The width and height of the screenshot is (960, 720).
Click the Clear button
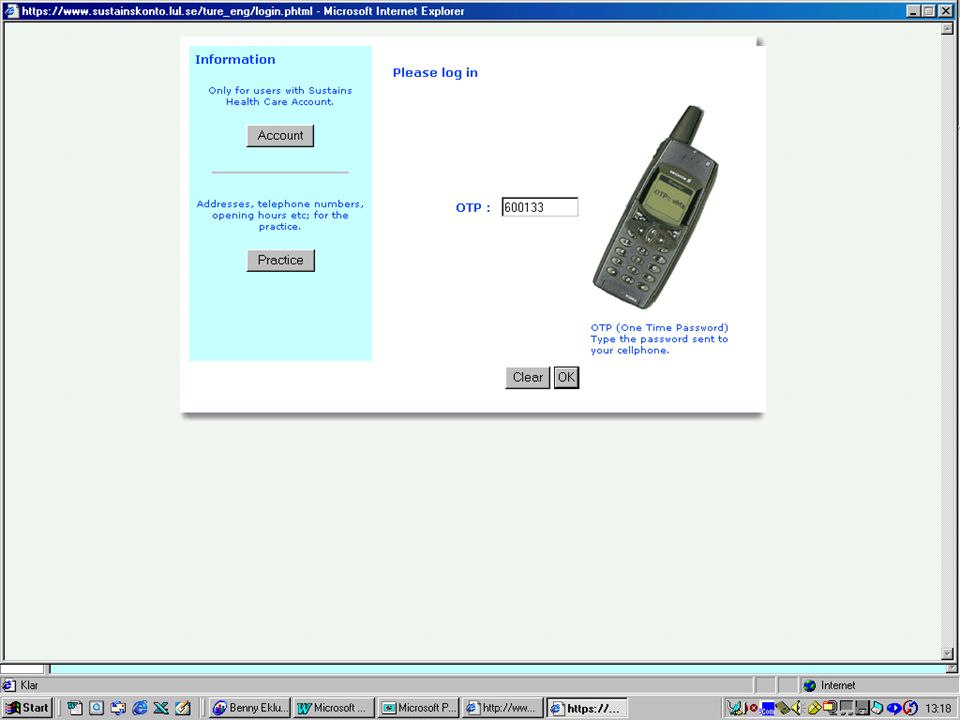click(x=528, y=377)
